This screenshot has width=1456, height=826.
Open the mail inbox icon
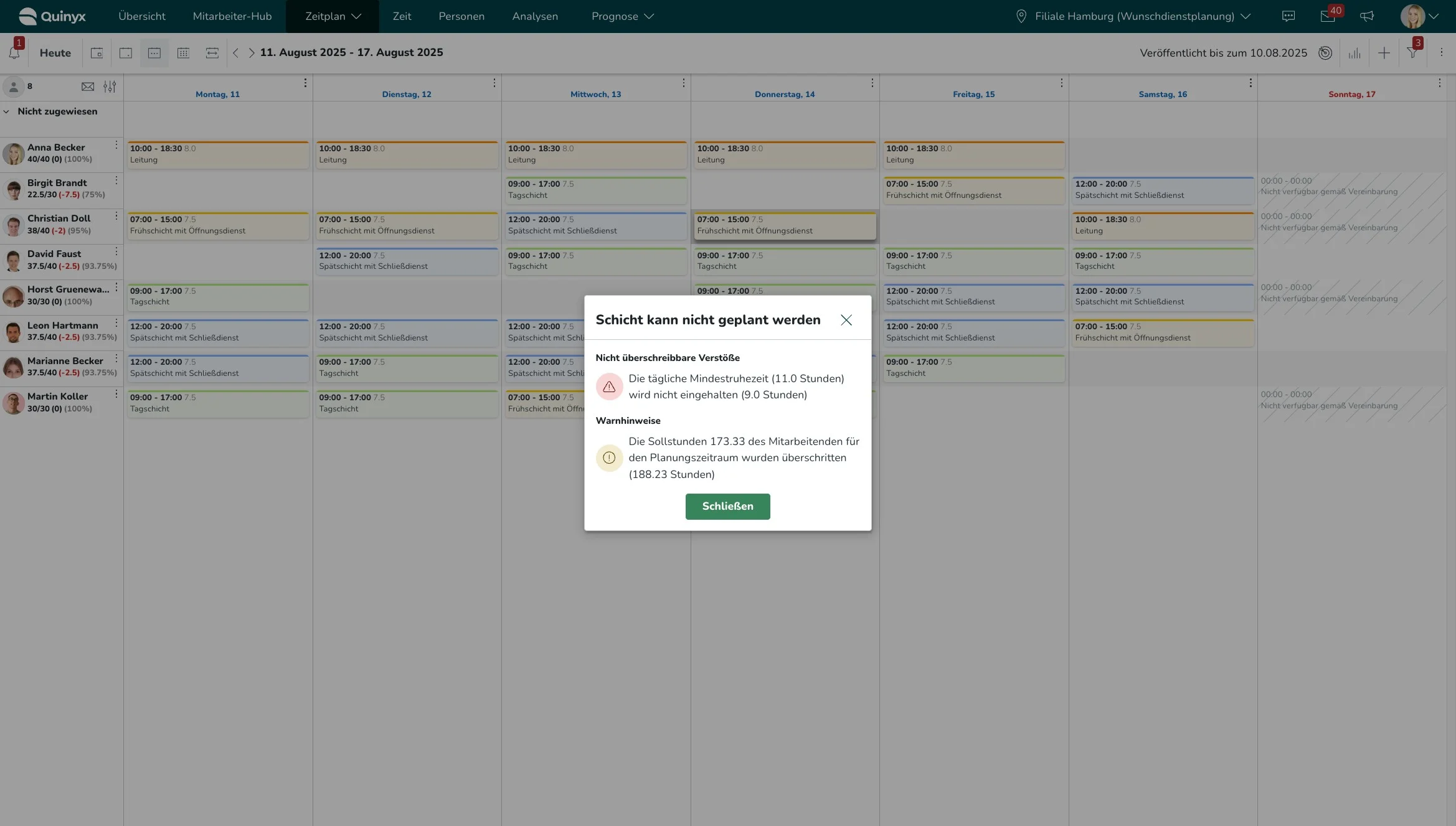(1327, 17)
